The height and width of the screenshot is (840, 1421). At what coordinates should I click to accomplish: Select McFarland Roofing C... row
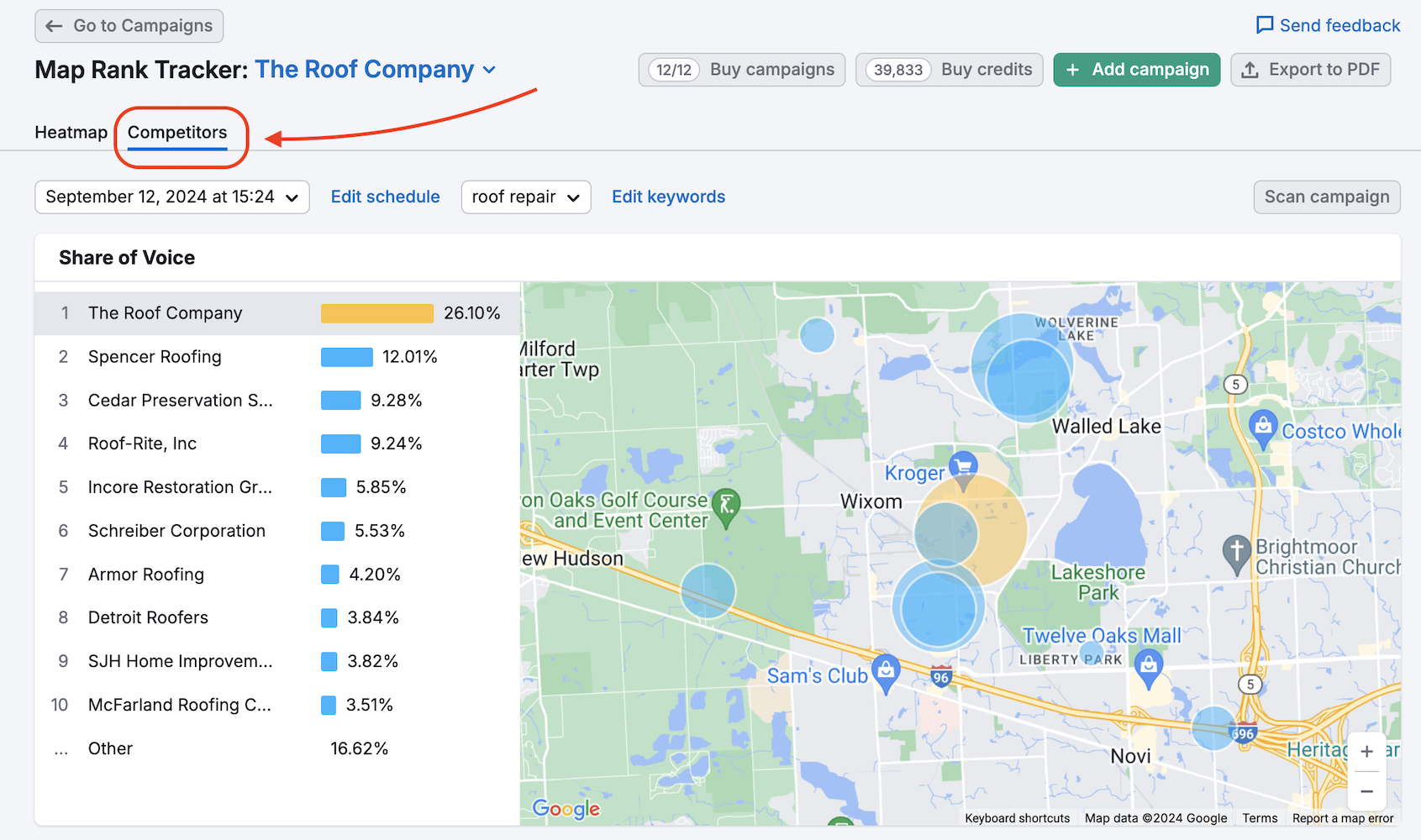pyautogui.click(x=277, y=705)
